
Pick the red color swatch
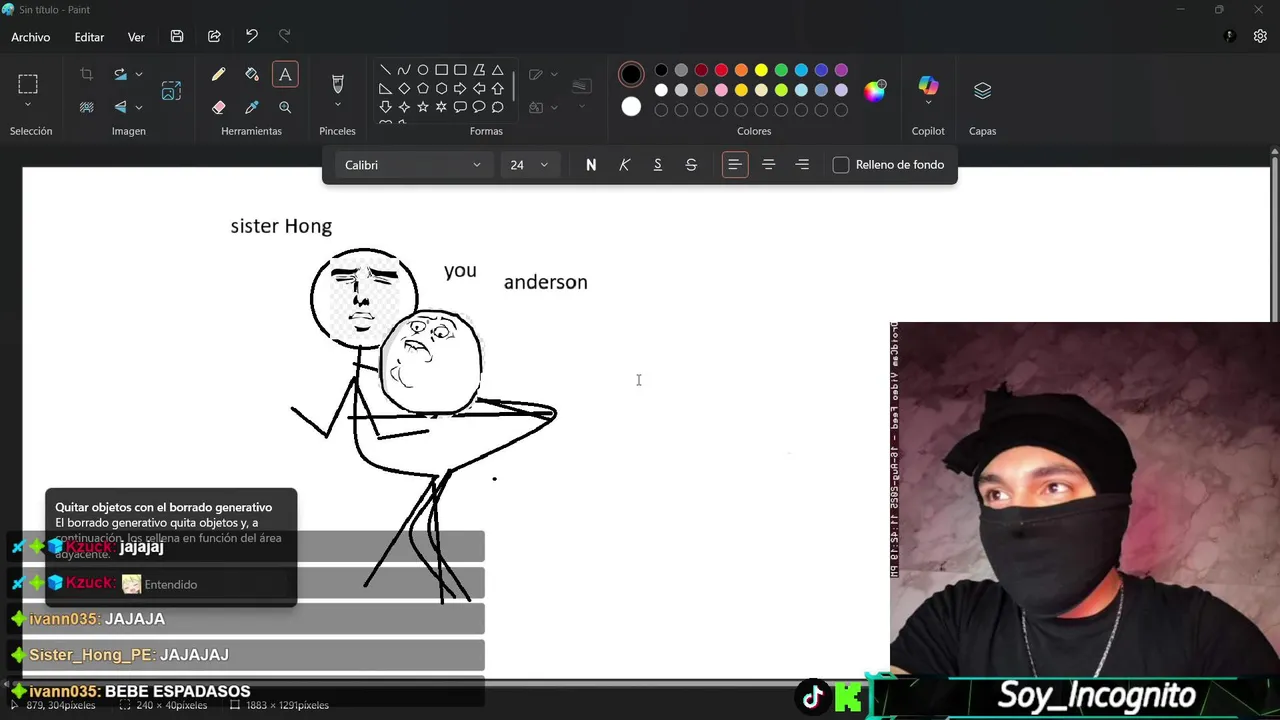(721, 70)
